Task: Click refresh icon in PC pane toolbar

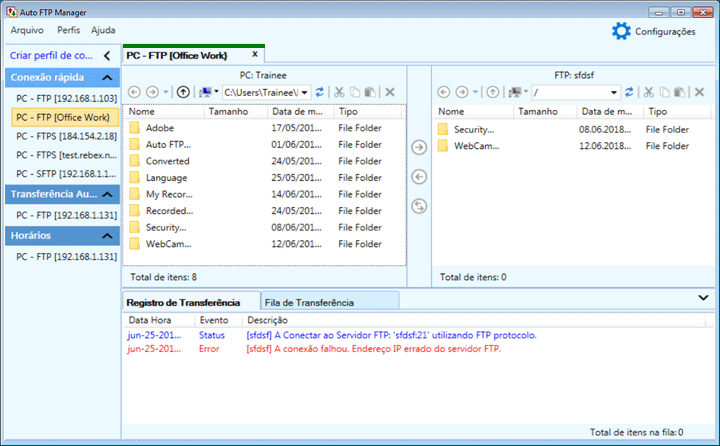Action: click(x=320, y=92)
